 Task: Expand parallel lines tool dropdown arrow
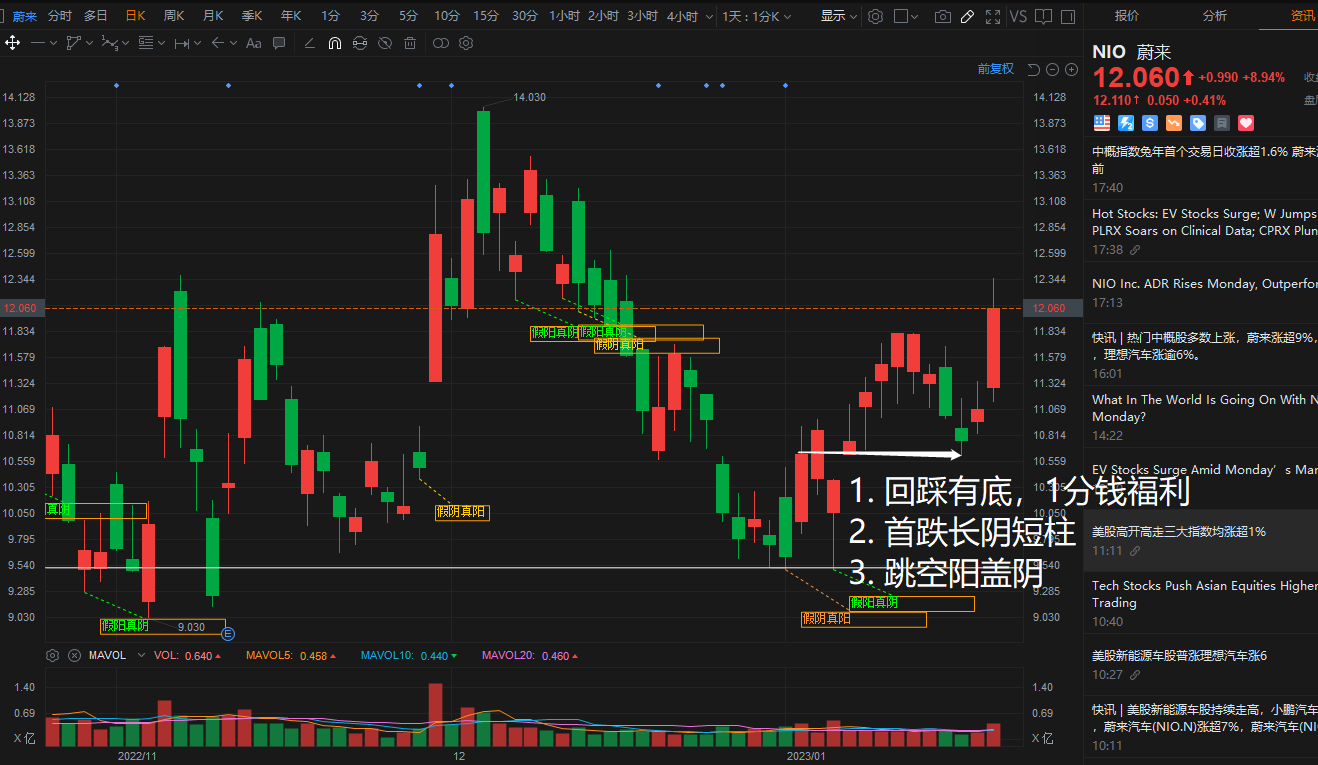[x=161, y=43]
